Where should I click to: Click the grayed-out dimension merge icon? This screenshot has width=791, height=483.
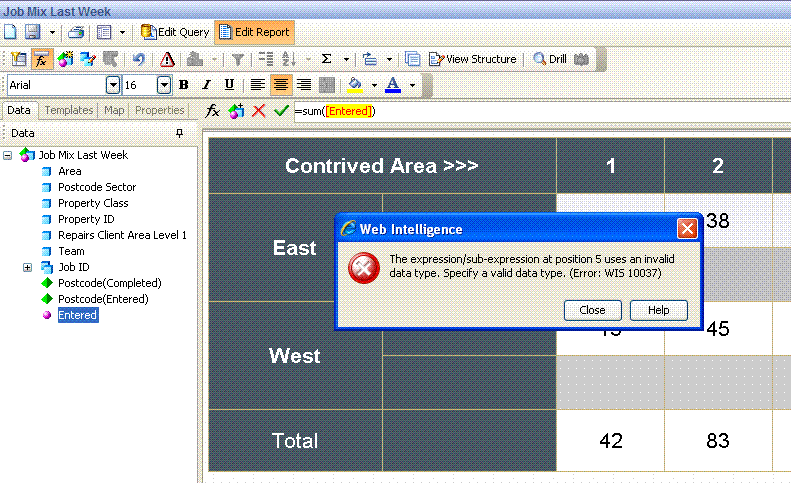[110, 59]
